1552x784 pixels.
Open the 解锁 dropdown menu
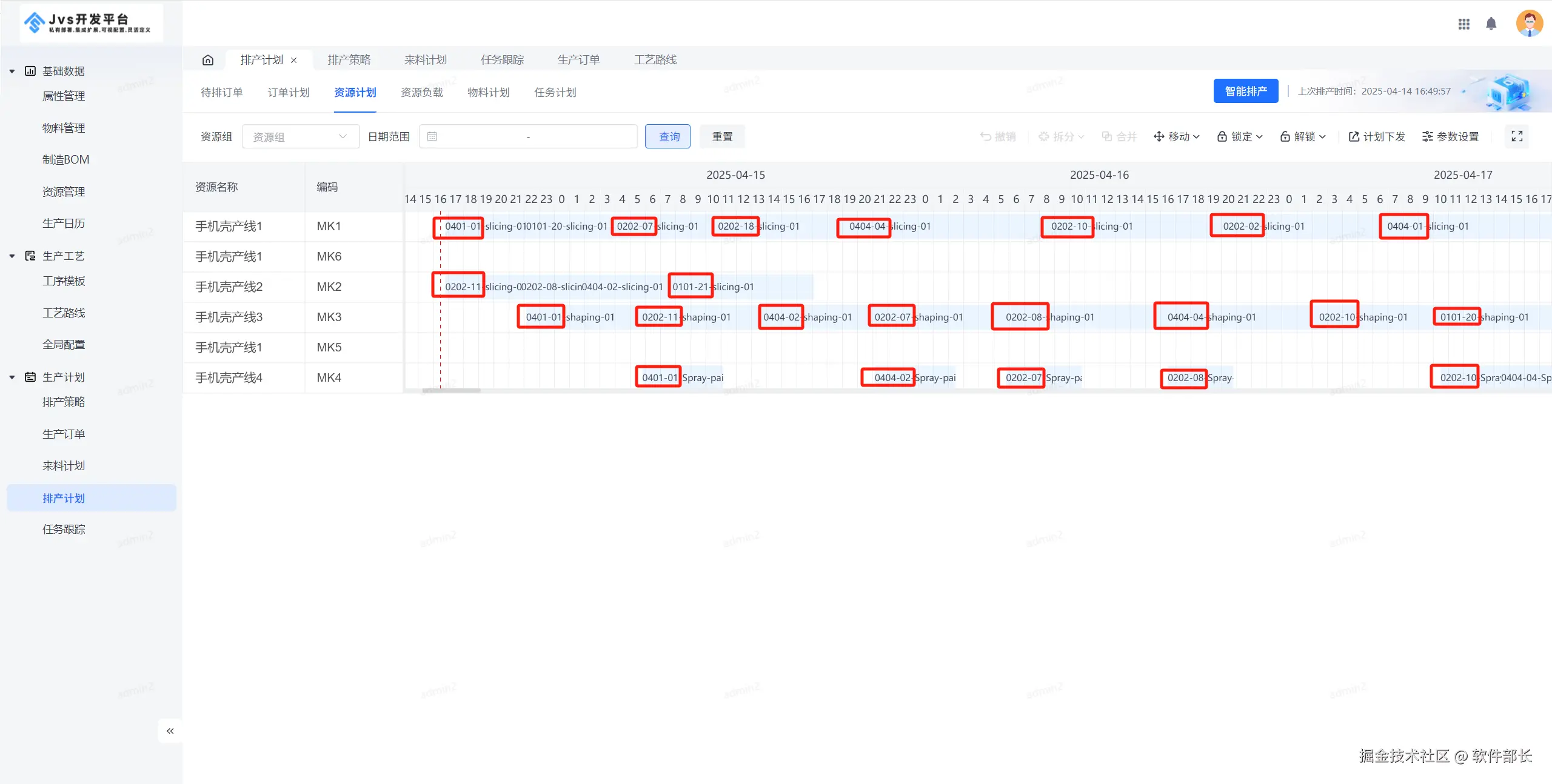click(x=1303, y=136)
